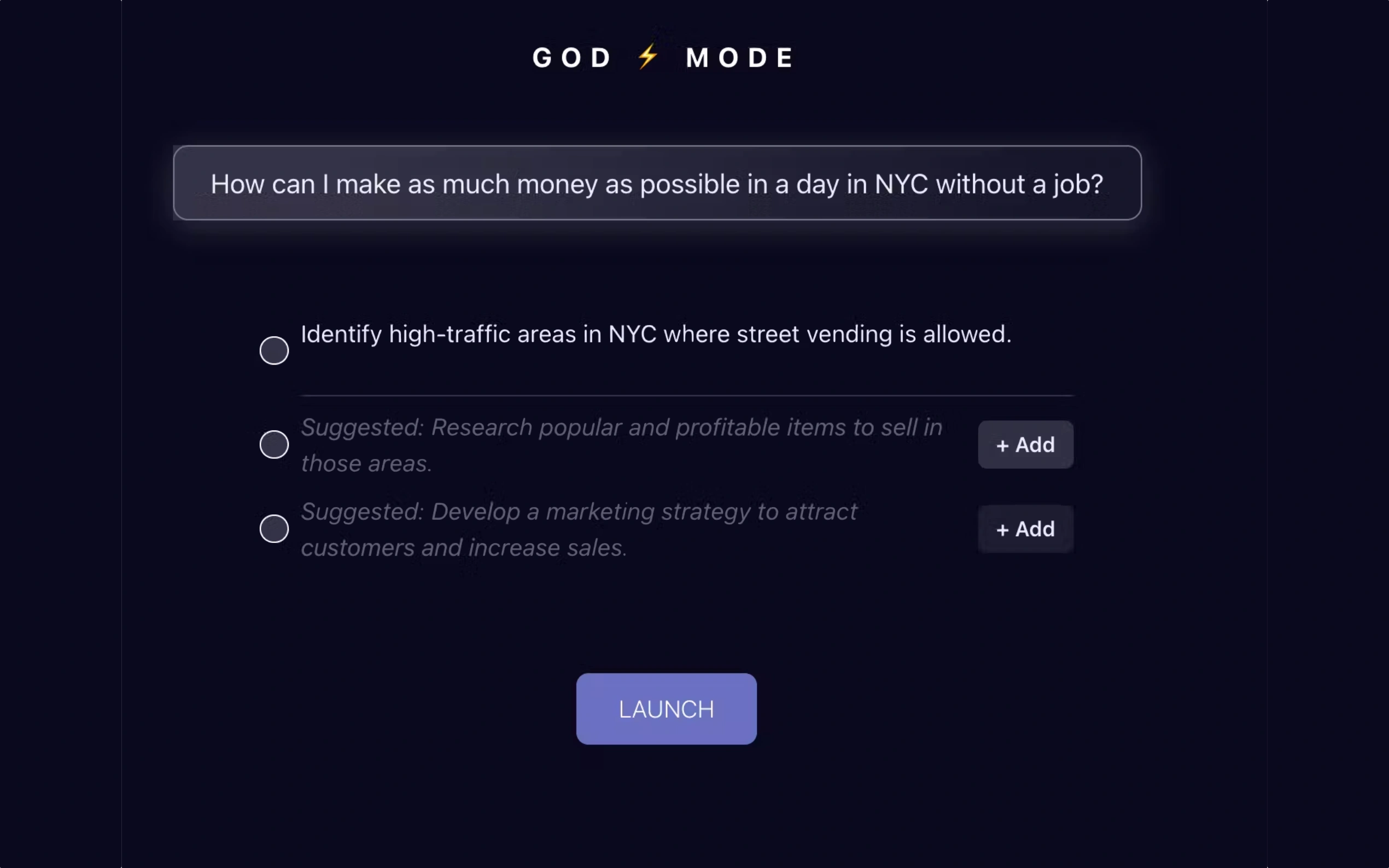This screenshot has width=1389, height=868.
Task: Click the word "MODE" in the header
Action: [x=740, y=57]
